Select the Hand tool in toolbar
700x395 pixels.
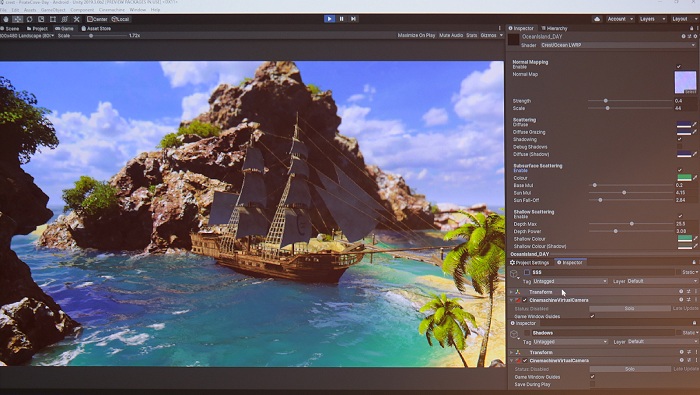click(6, 19)
